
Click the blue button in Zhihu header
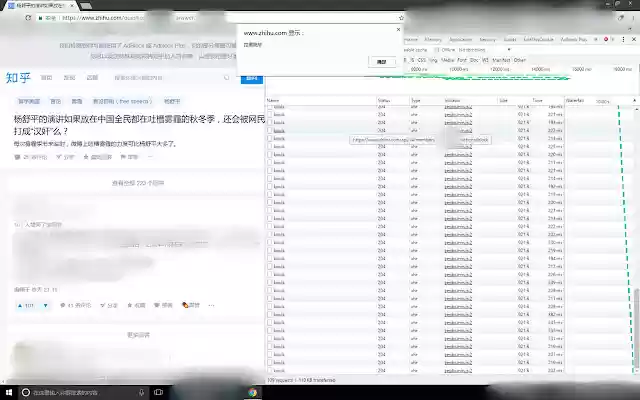pyautogui.click(x=252, y=78)
